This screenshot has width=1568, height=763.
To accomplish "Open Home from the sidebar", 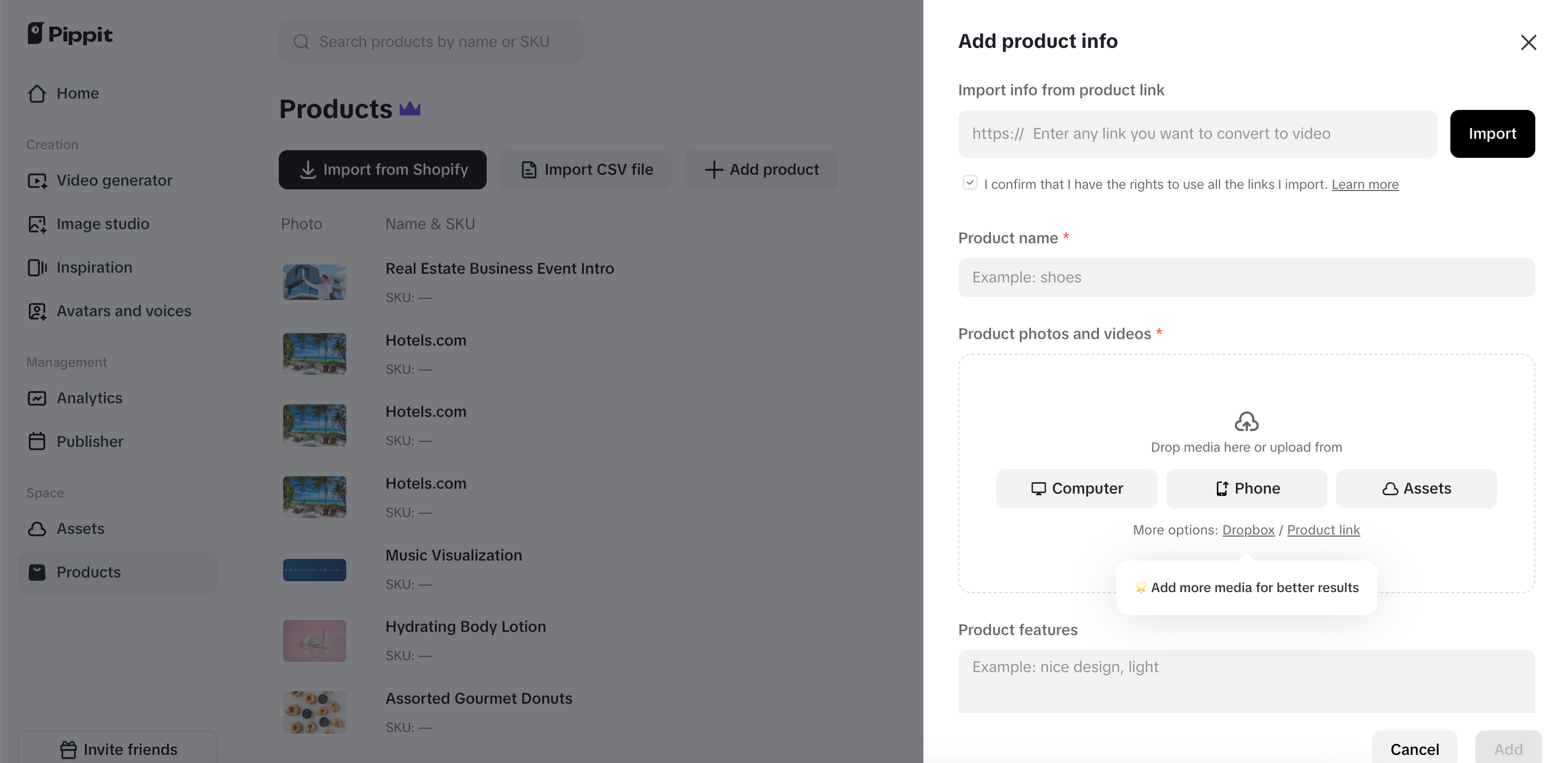I will coord(78,93).
